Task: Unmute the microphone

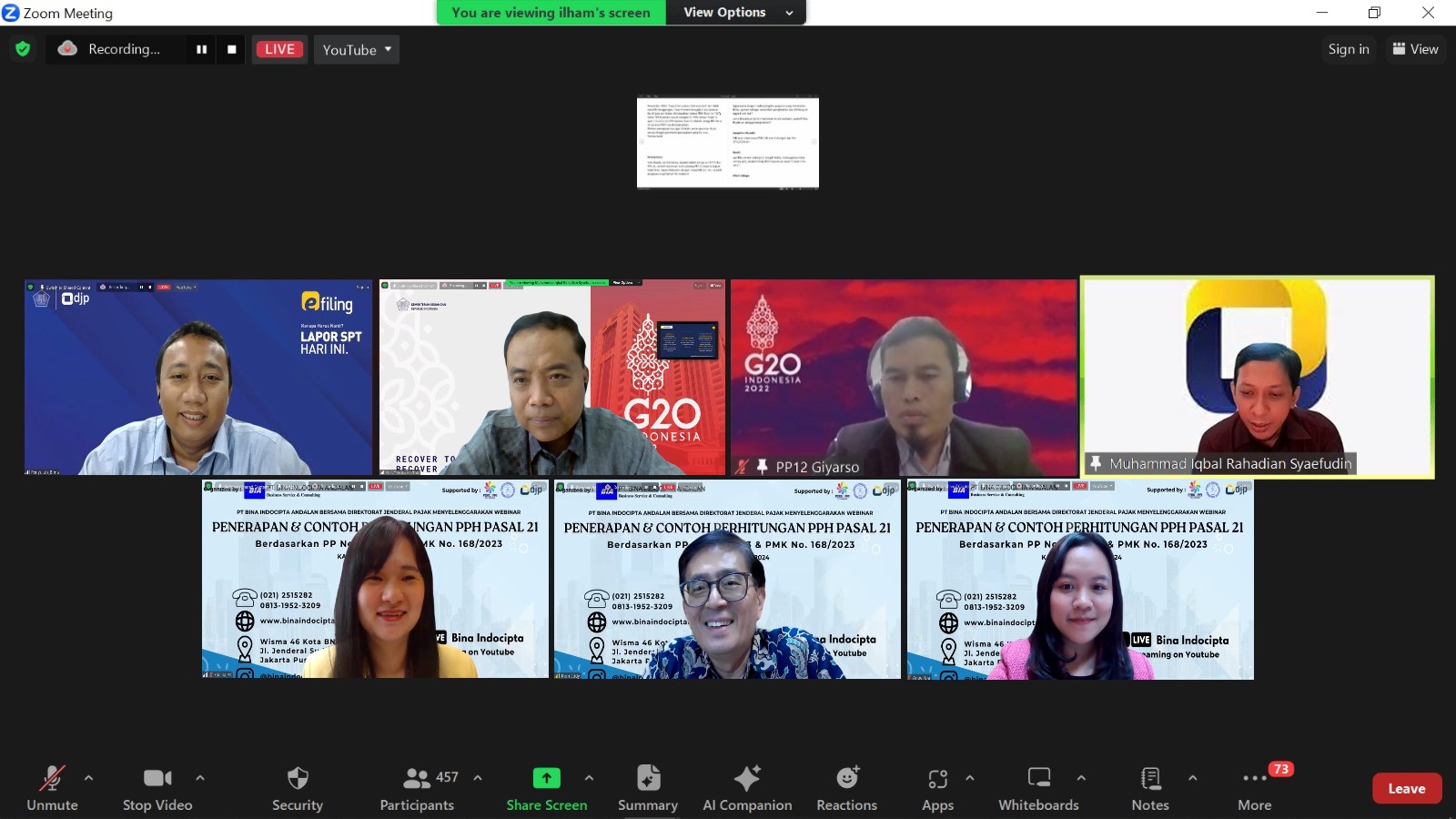Action: (x=52, y=788)
